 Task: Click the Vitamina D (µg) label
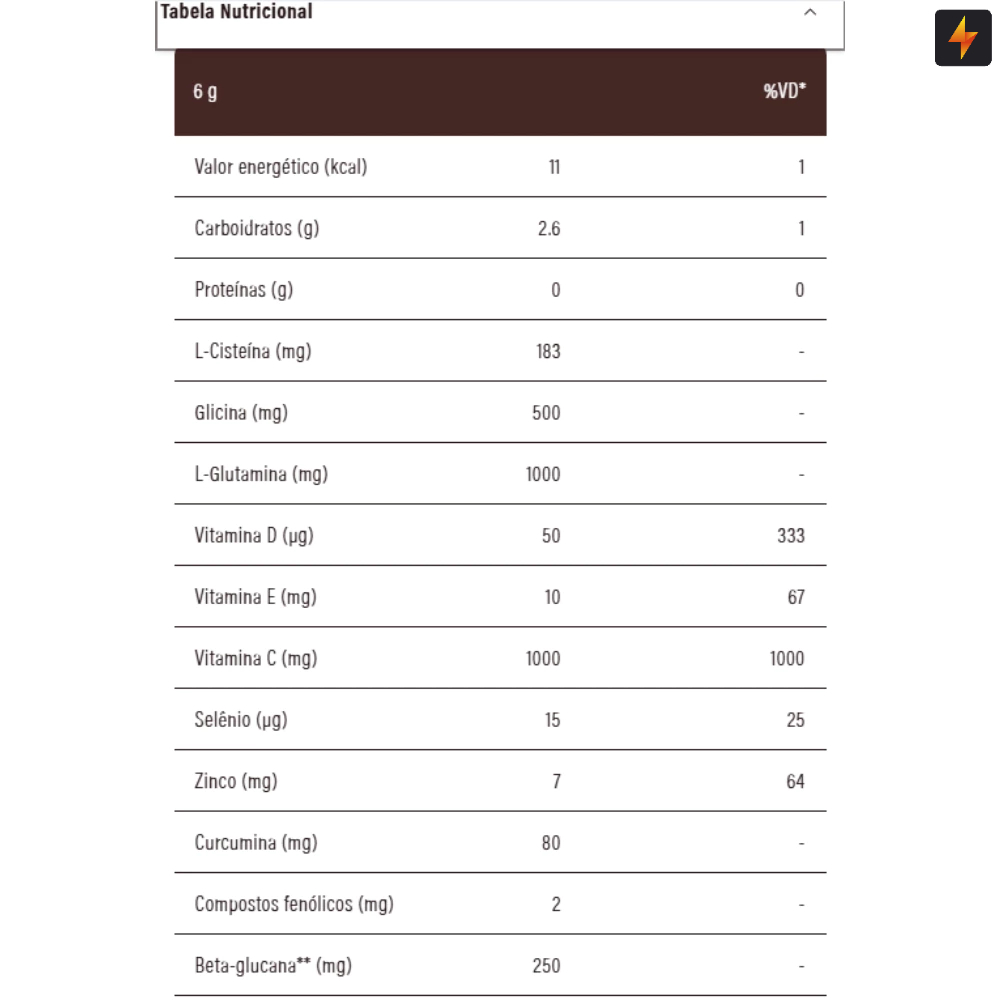pos(254,535)
